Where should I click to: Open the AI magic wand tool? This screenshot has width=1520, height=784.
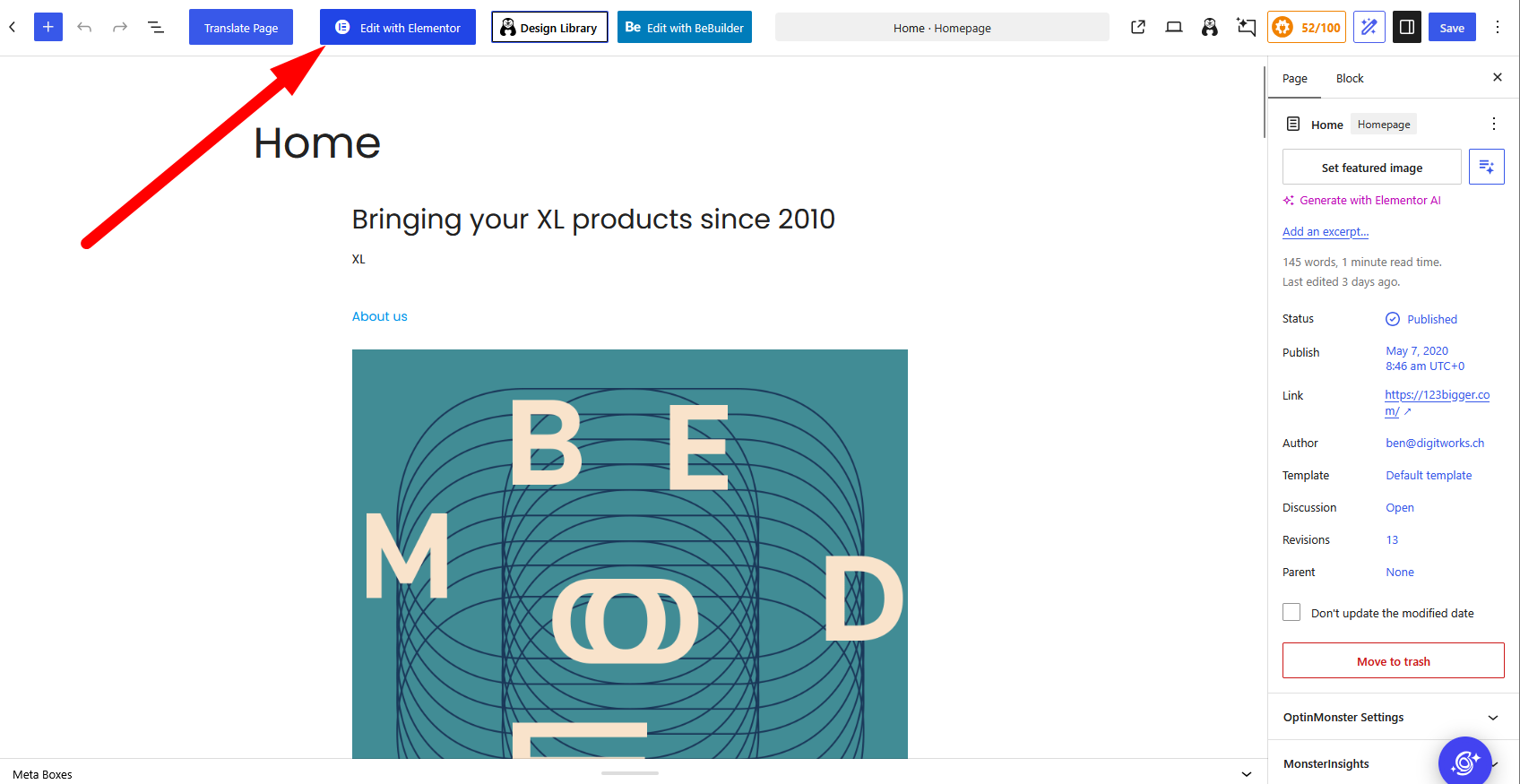coord(1369,27)
